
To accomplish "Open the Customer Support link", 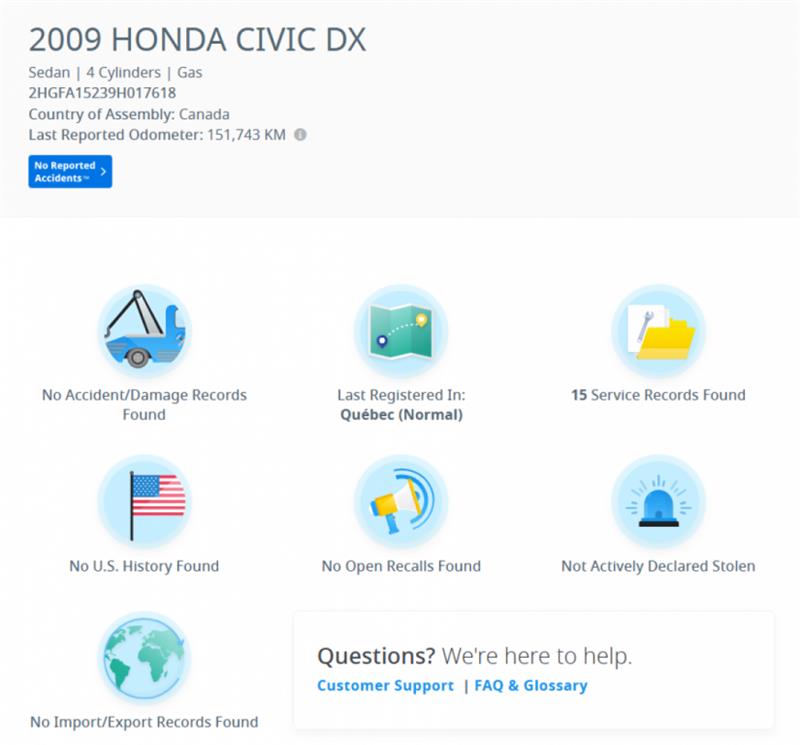I will pos(385,685).
